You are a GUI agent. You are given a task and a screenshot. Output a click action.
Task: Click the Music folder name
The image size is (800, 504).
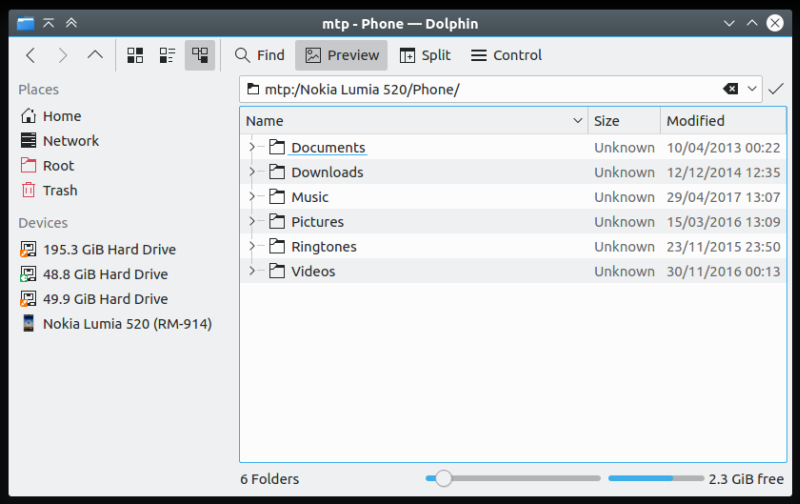pos(310,197)
